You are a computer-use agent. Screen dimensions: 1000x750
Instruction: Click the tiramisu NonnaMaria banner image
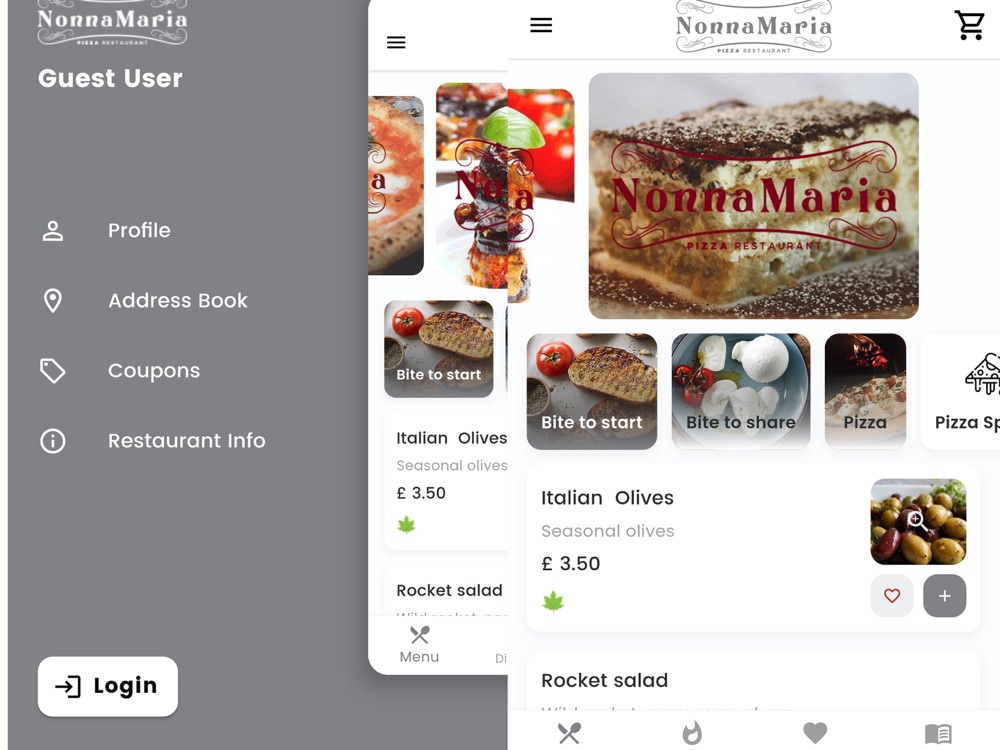(753, 196)
